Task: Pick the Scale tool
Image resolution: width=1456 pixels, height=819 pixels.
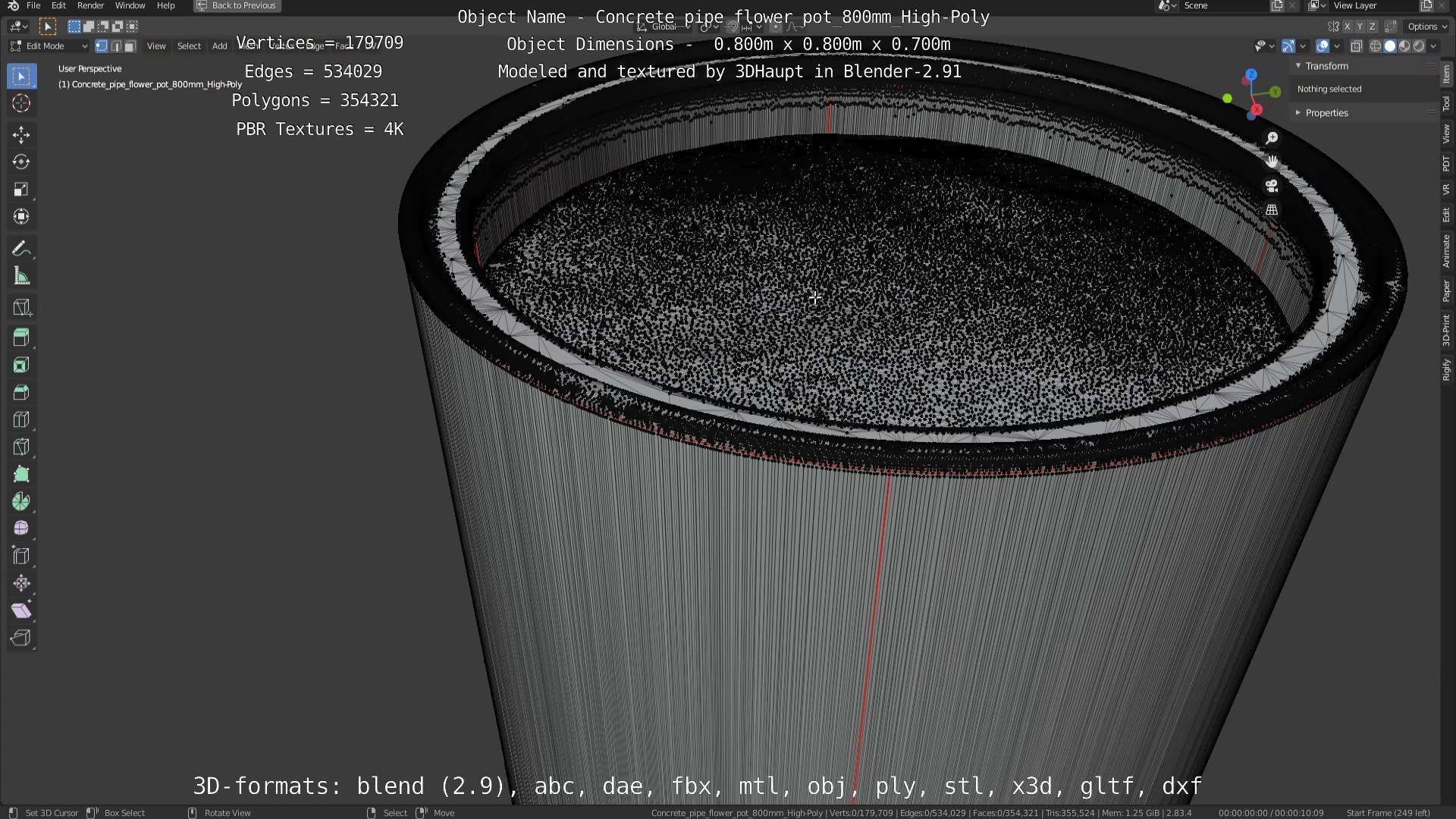Action: tap(21, 190)
